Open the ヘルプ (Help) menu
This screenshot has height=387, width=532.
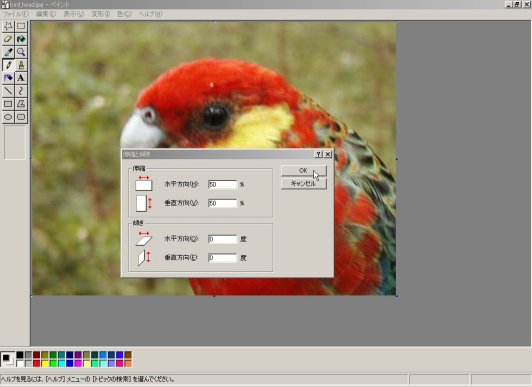150,14
